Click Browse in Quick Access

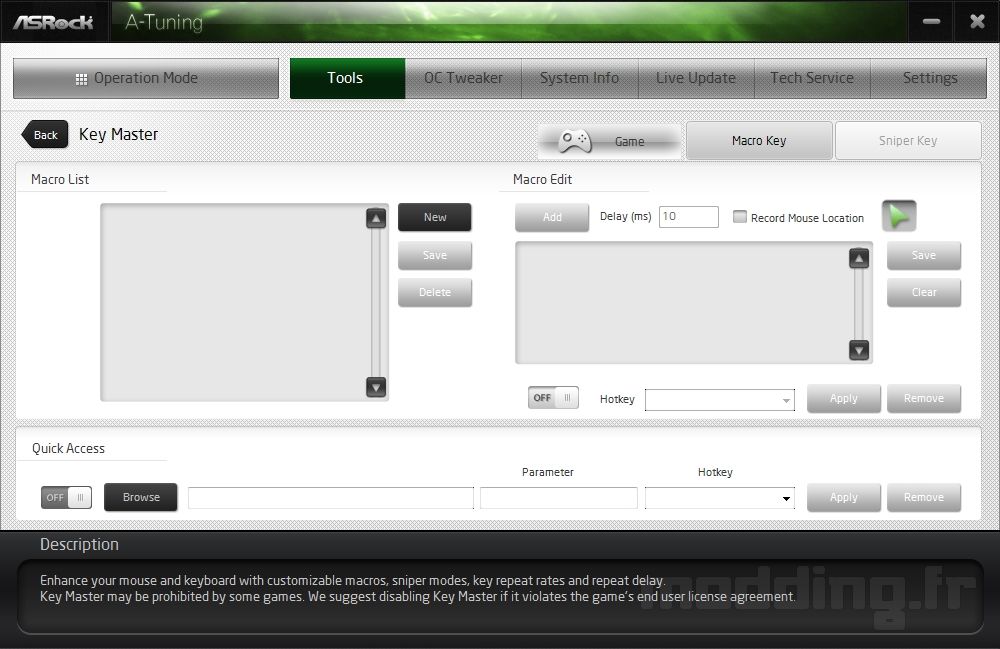coord(141,497)
